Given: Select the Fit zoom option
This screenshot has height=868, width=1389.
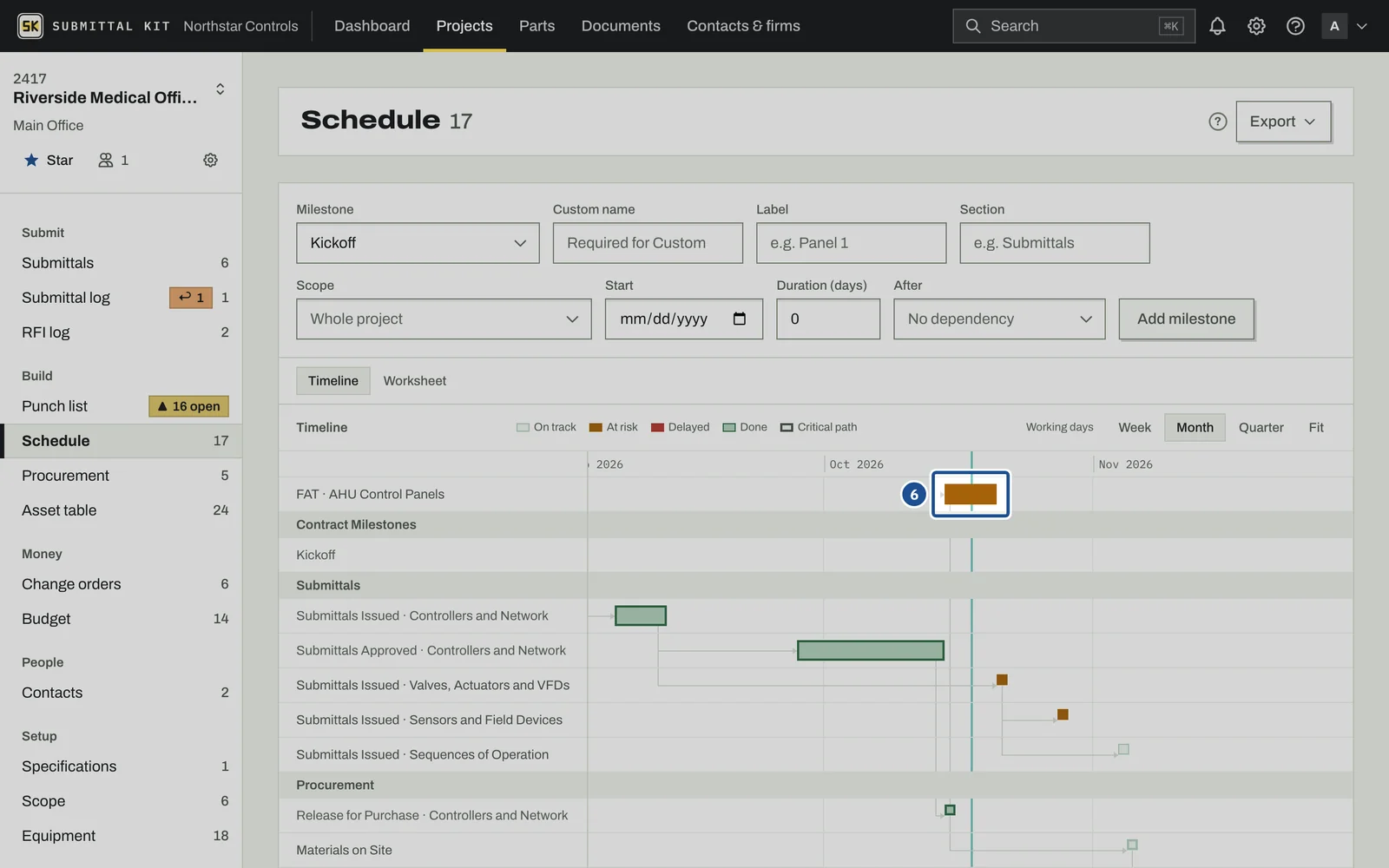Looking at the screenshot, I should point(1316,427).
